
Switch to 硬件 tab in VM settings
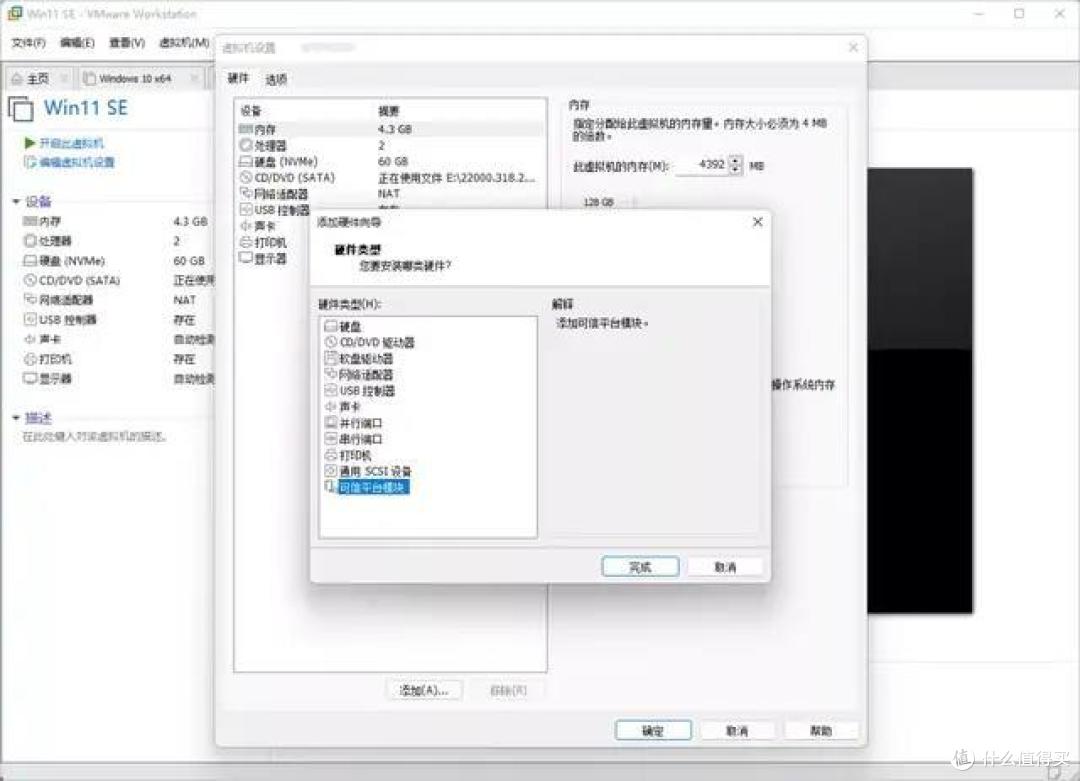tap(238, 79)
